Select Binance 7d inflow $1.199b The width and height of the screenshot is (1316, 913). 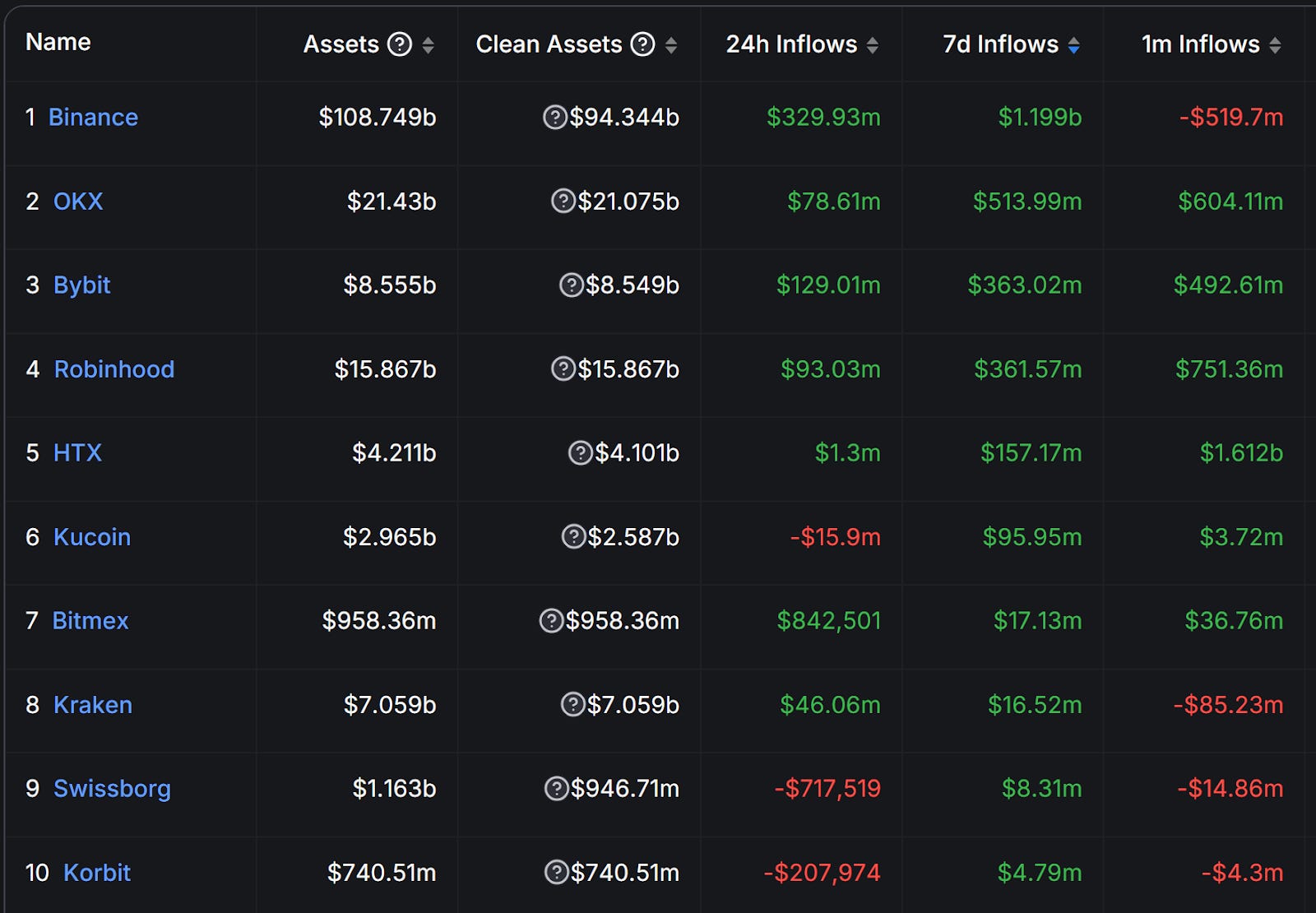[1040, 117]
